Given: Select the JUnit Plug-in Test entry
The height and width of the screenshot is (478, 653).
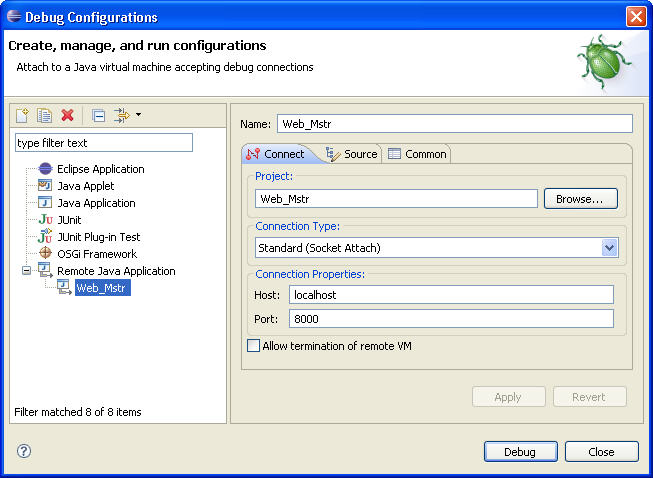Looking at the screenshot, I should (98, 237).
